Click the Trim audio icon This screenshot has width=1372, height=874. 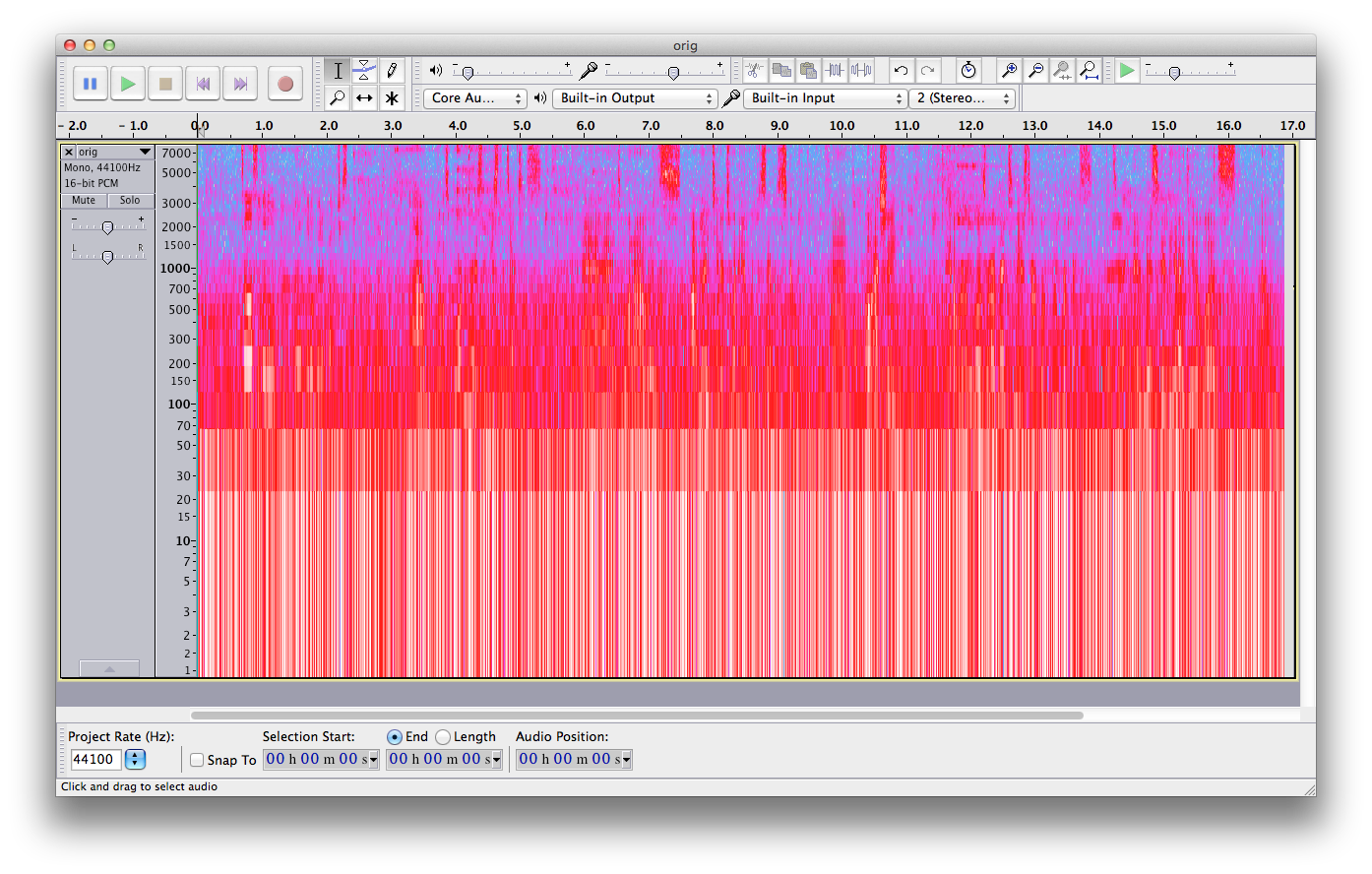[836, 70]
